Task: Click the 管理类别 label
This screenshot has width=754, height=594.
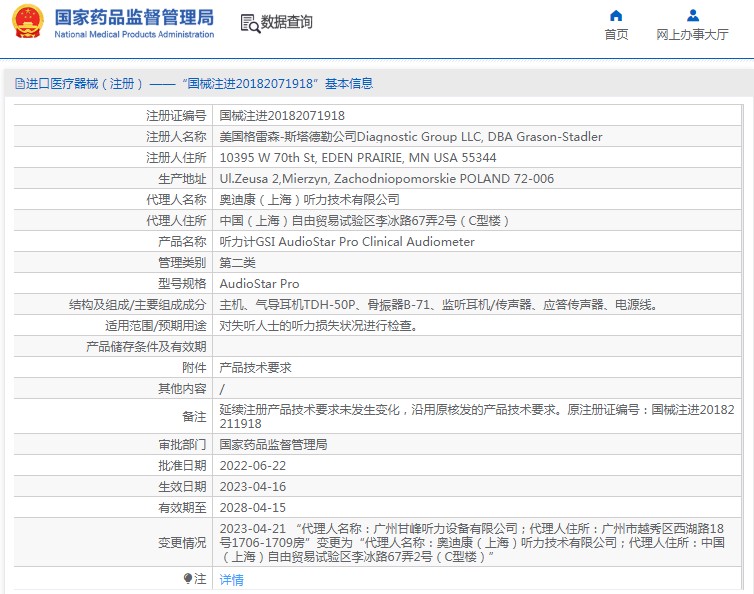Action: click(182, 263)
